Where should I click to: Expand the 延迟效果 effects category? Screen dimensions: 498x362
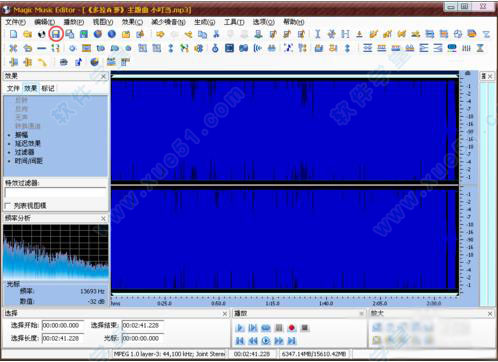tap(28, 143)
